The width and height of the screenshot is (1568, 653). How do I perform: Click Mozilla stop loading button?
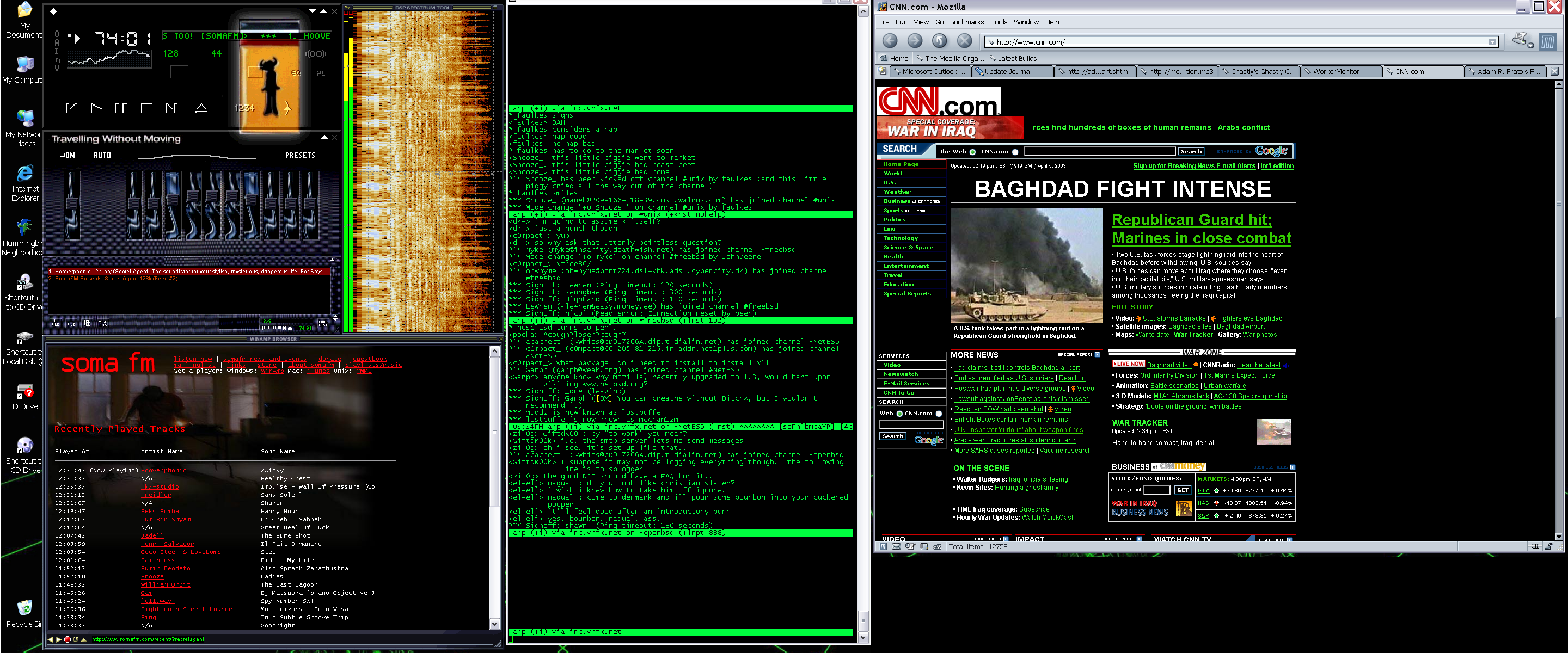click(964, 41)
